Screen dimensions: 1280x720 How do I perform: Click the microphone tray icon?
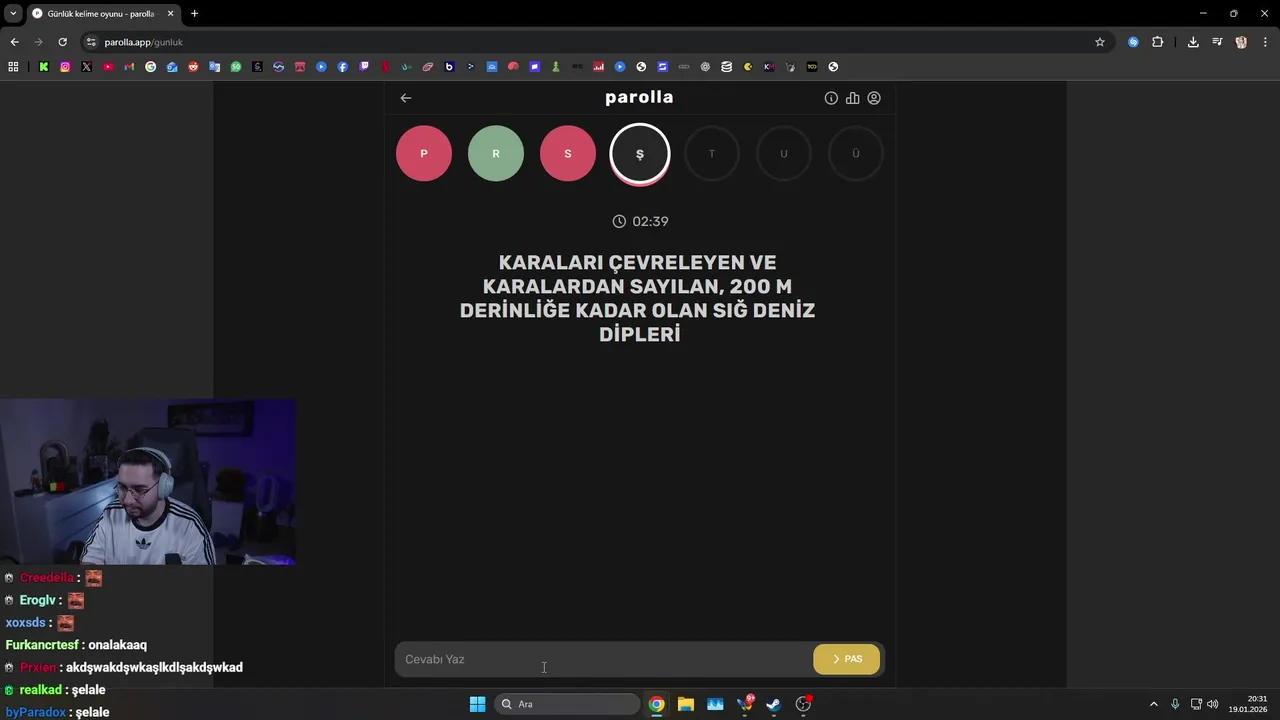1175,704
